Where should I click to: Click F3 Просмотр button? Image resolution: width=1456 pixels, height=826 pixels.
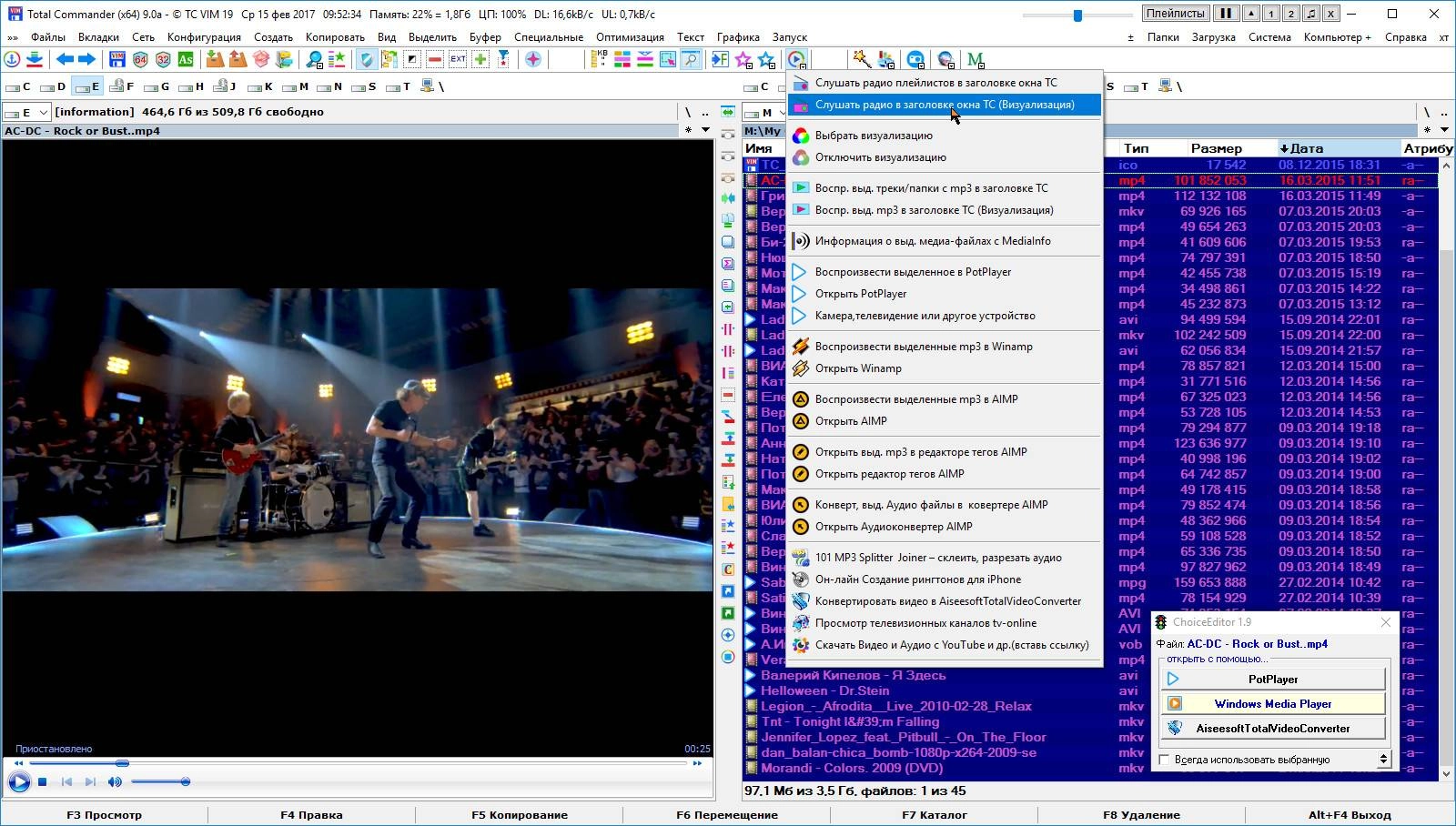click(x=104, y=815)
